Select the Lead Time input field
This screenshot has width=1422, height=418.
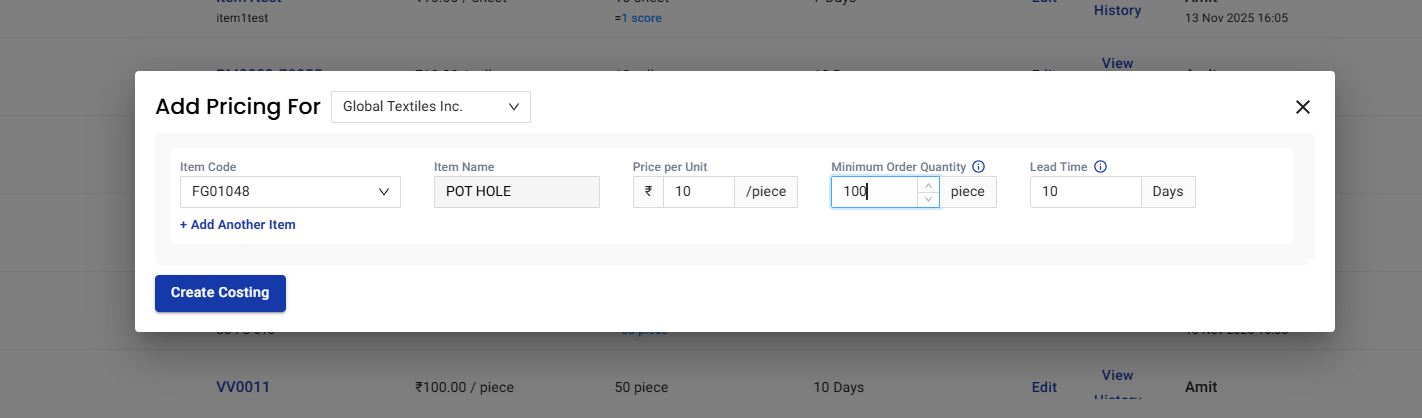tap(1085, 192)
